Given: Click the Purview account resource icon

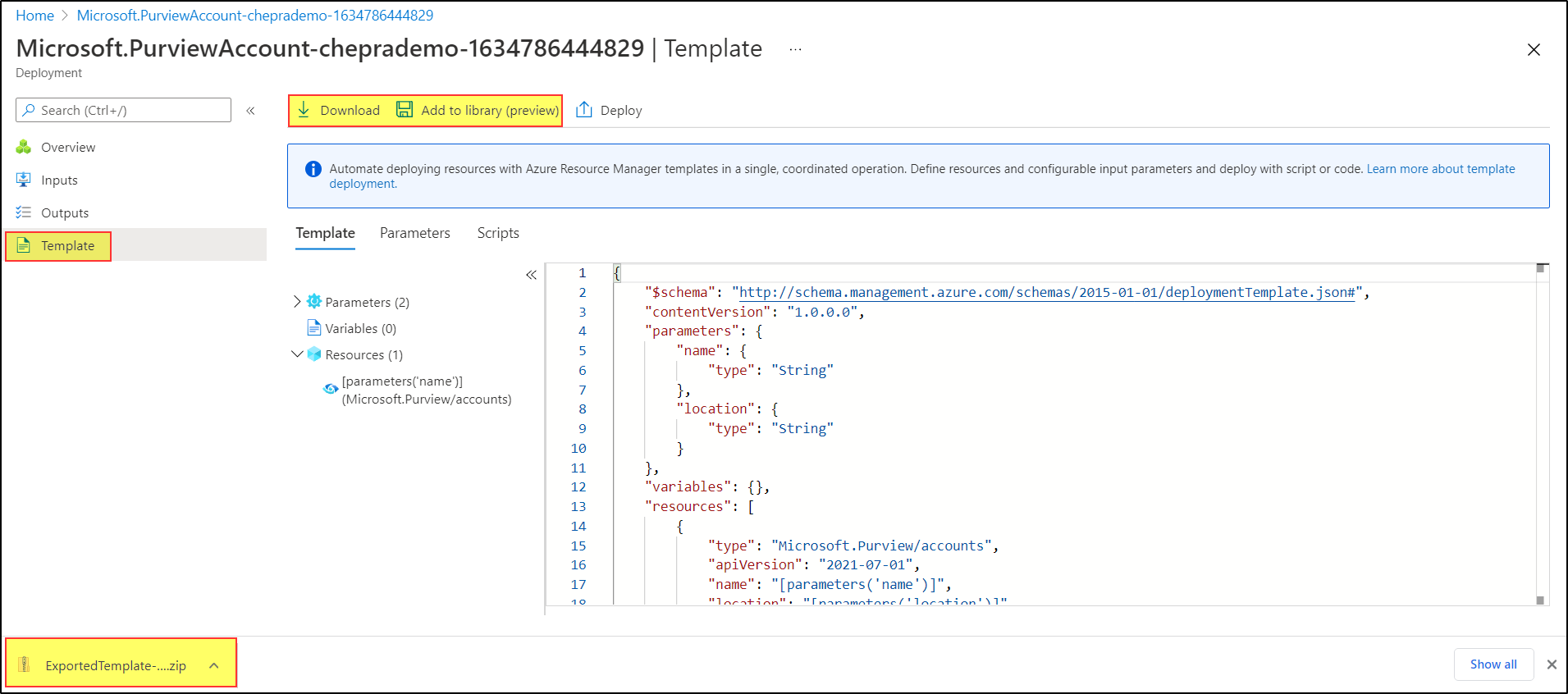Looking at the screenshot, I should 331,389.
